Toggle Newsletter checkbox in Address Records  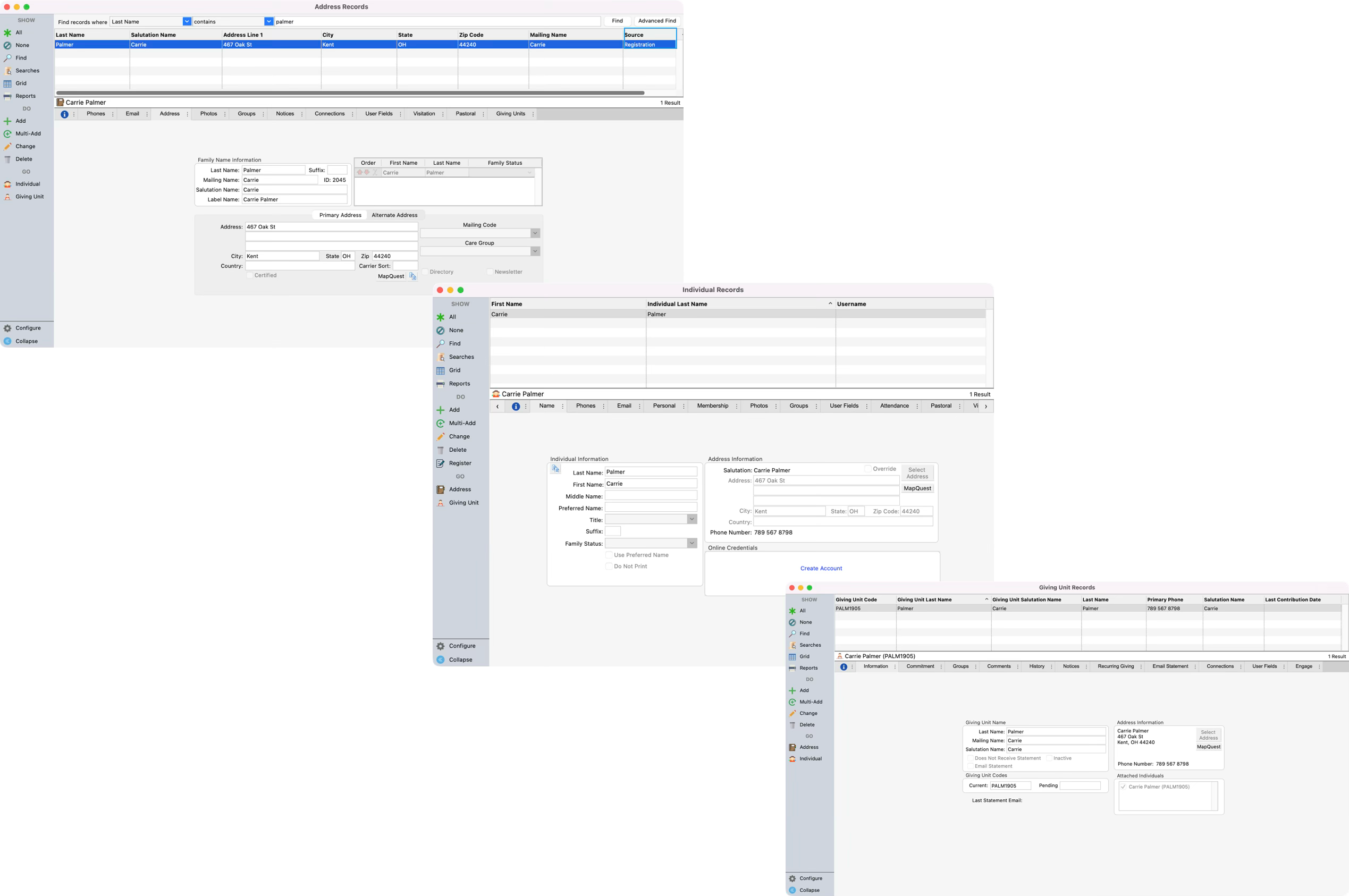(x=490, y=272)
